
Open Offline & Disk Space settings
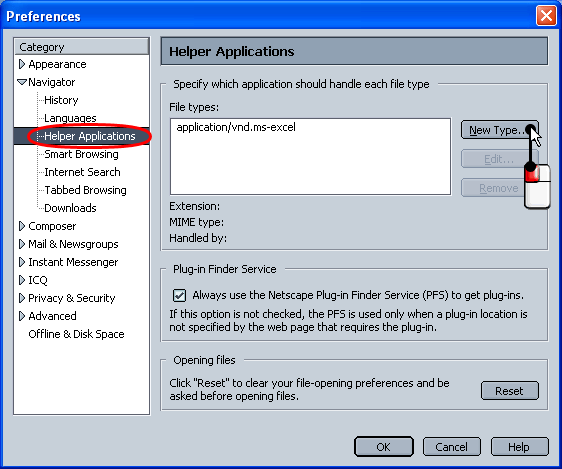76,334
